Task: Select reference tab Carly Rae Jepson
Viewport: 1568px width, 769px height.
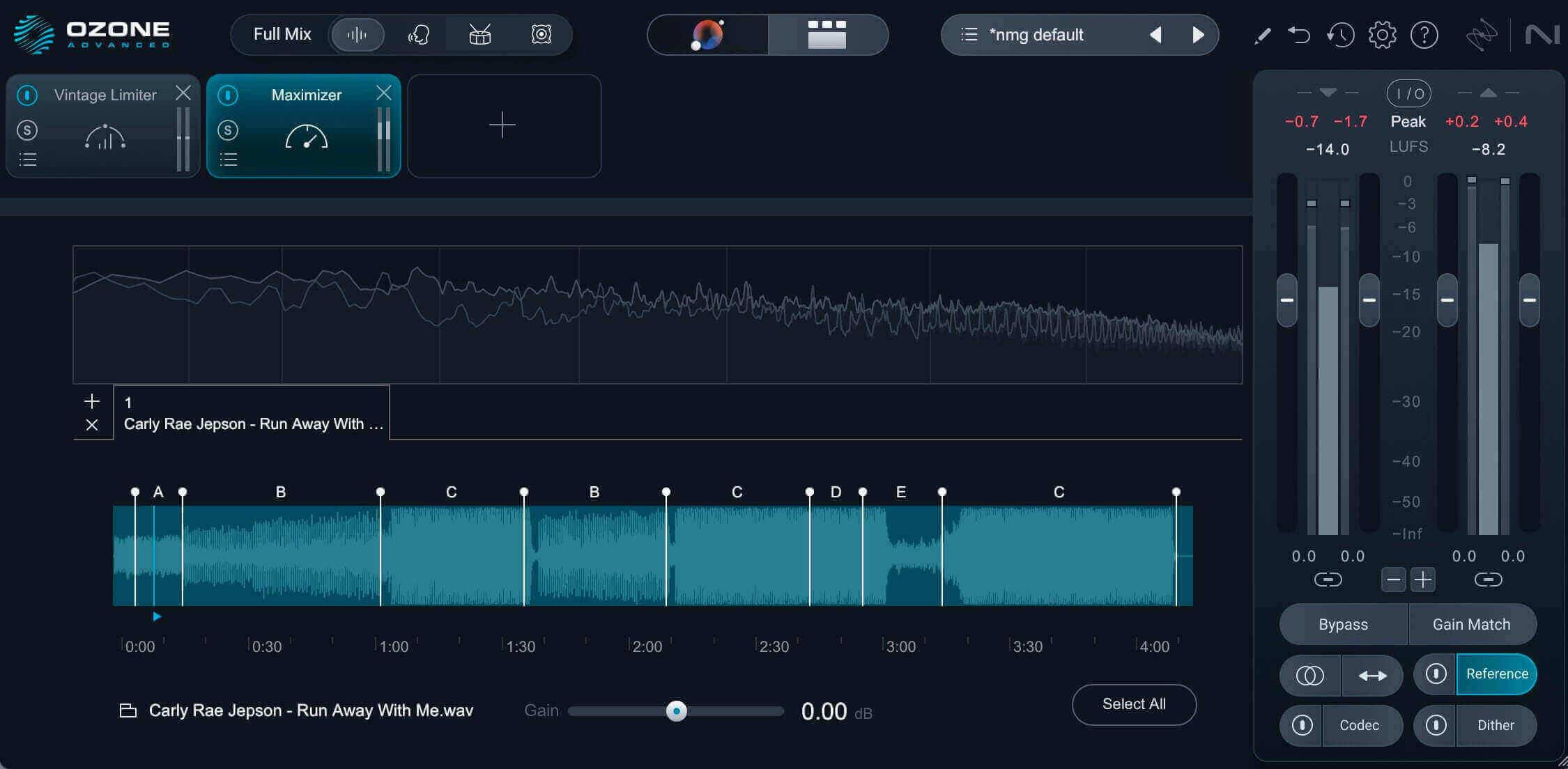Action: [252, 412]
